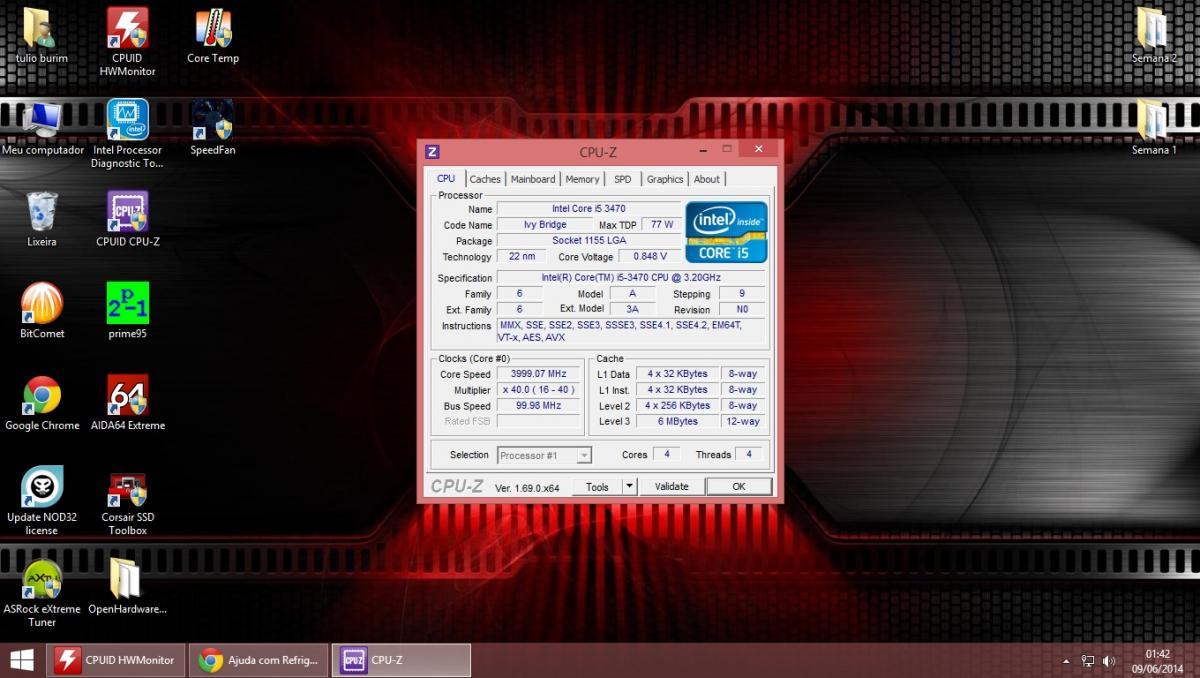Screen dimensions: 1200x678
Task: Switch to the Mainboard tab
Action: coord(533,179)
